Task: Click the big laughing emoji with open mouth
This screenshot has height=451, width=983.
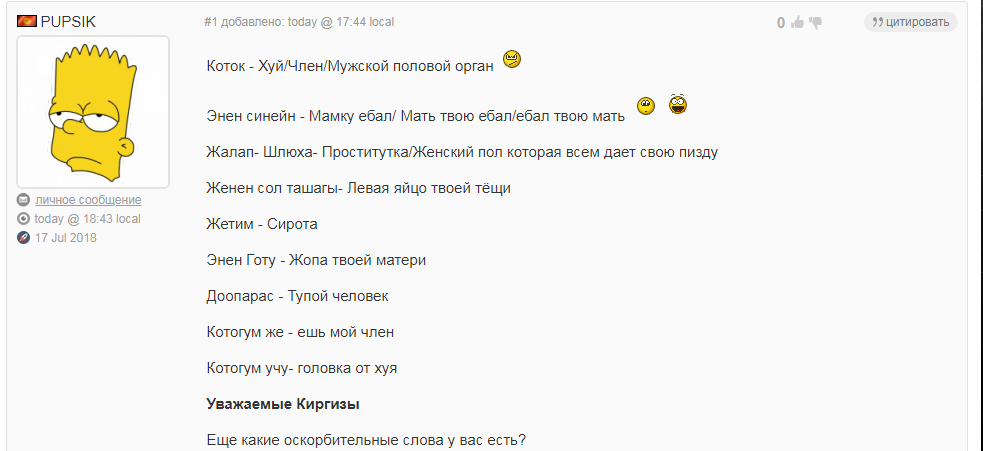Action: (678, 103)
